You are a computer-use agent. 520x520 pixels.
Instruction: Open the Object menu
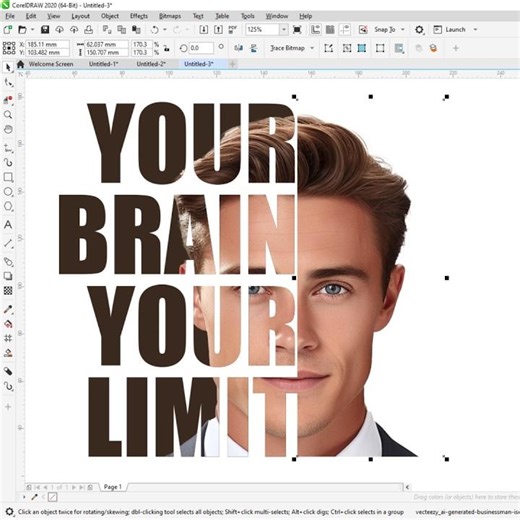110,16
